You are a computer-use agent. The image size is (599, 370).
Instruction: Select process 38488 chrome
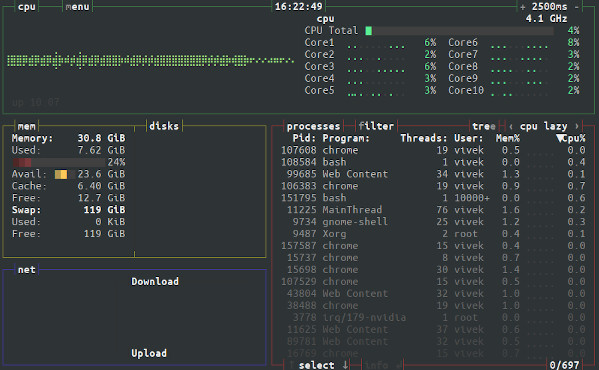[x=433, y=305]
